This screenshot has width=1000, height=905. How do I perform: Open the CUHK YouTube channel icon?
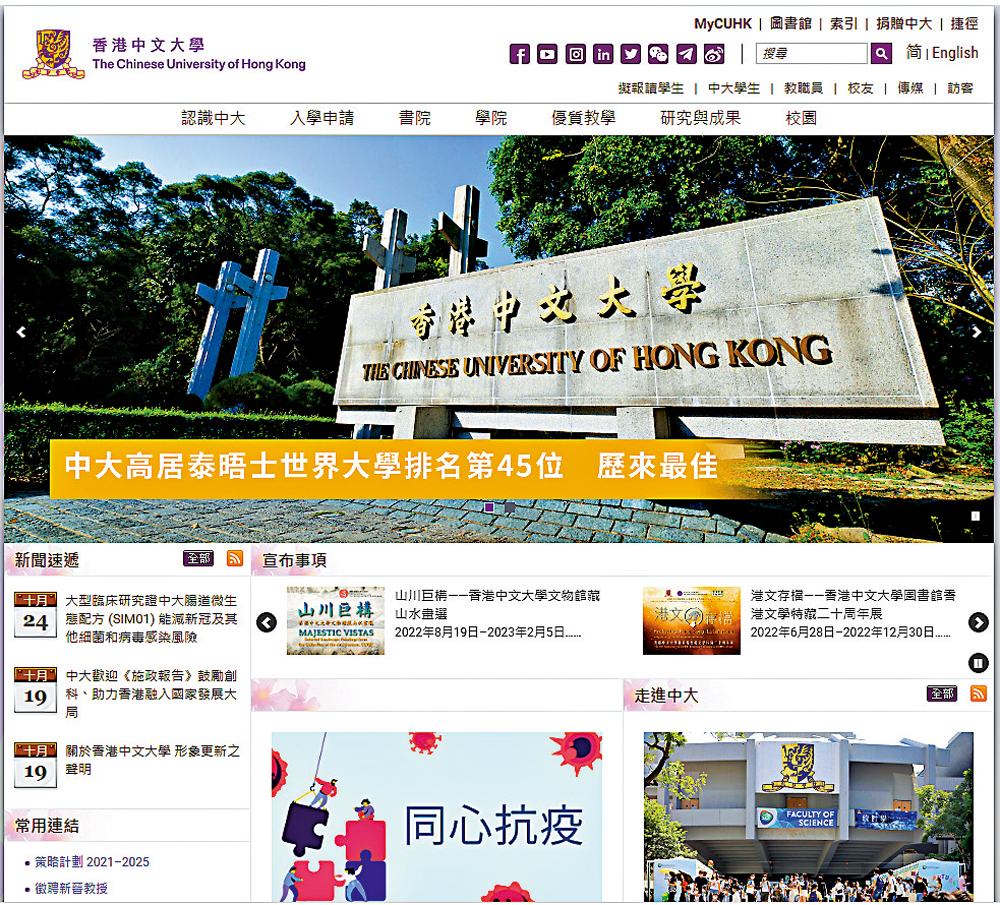(547, 54)
